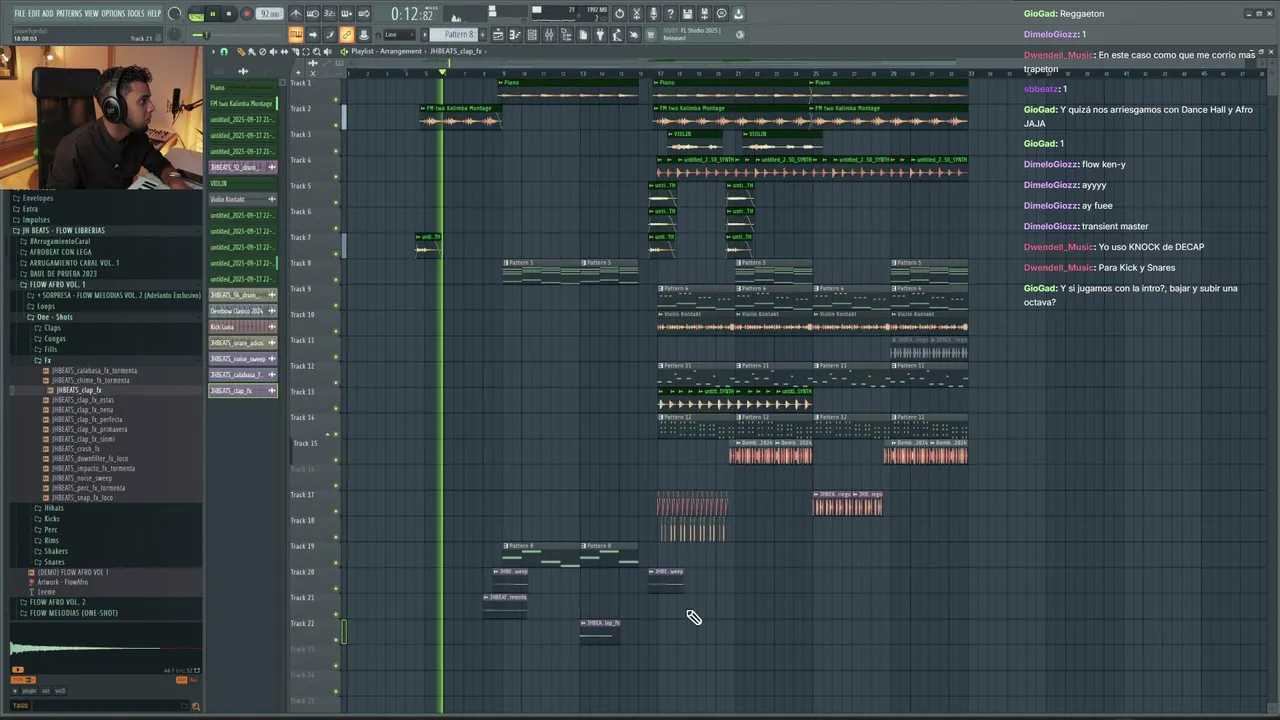Click the Record button in transport

(247, 14)
